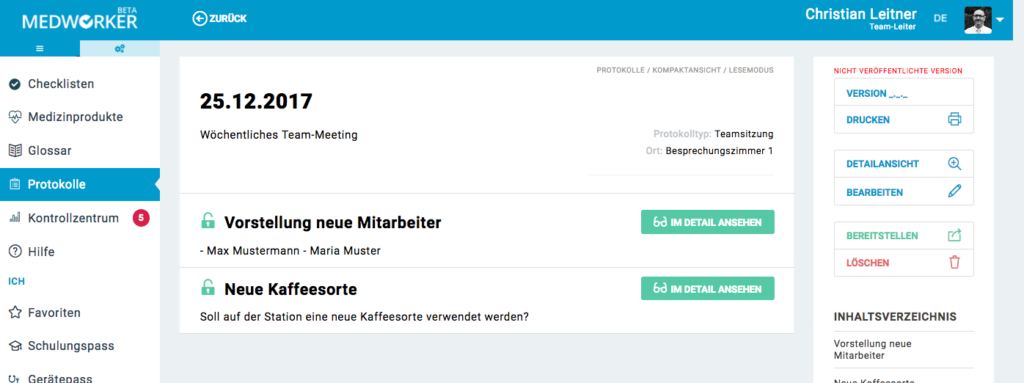This screenshot has width=1024, height=383.
Task: Click BEARBEITEN to edit the protocol
Action: click(903, 192)
